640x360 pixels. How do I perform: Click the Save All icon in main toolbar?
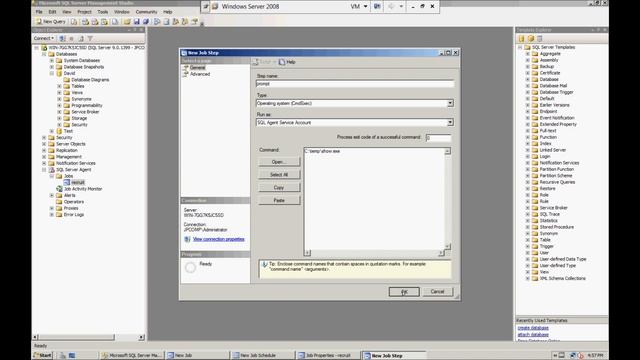click(x=146, y=22)
